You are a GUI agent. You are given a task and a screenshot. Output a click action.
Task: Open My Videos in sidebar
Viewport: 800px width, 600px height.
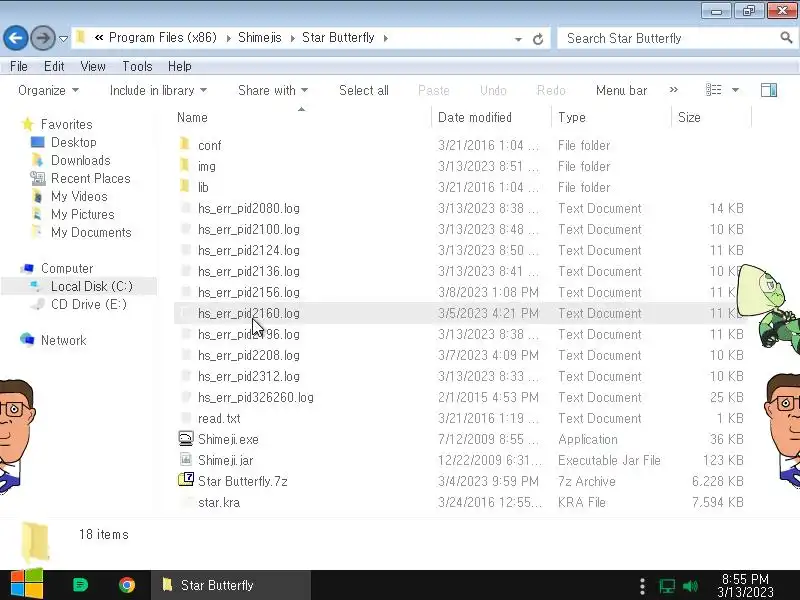tap(79, 196)
